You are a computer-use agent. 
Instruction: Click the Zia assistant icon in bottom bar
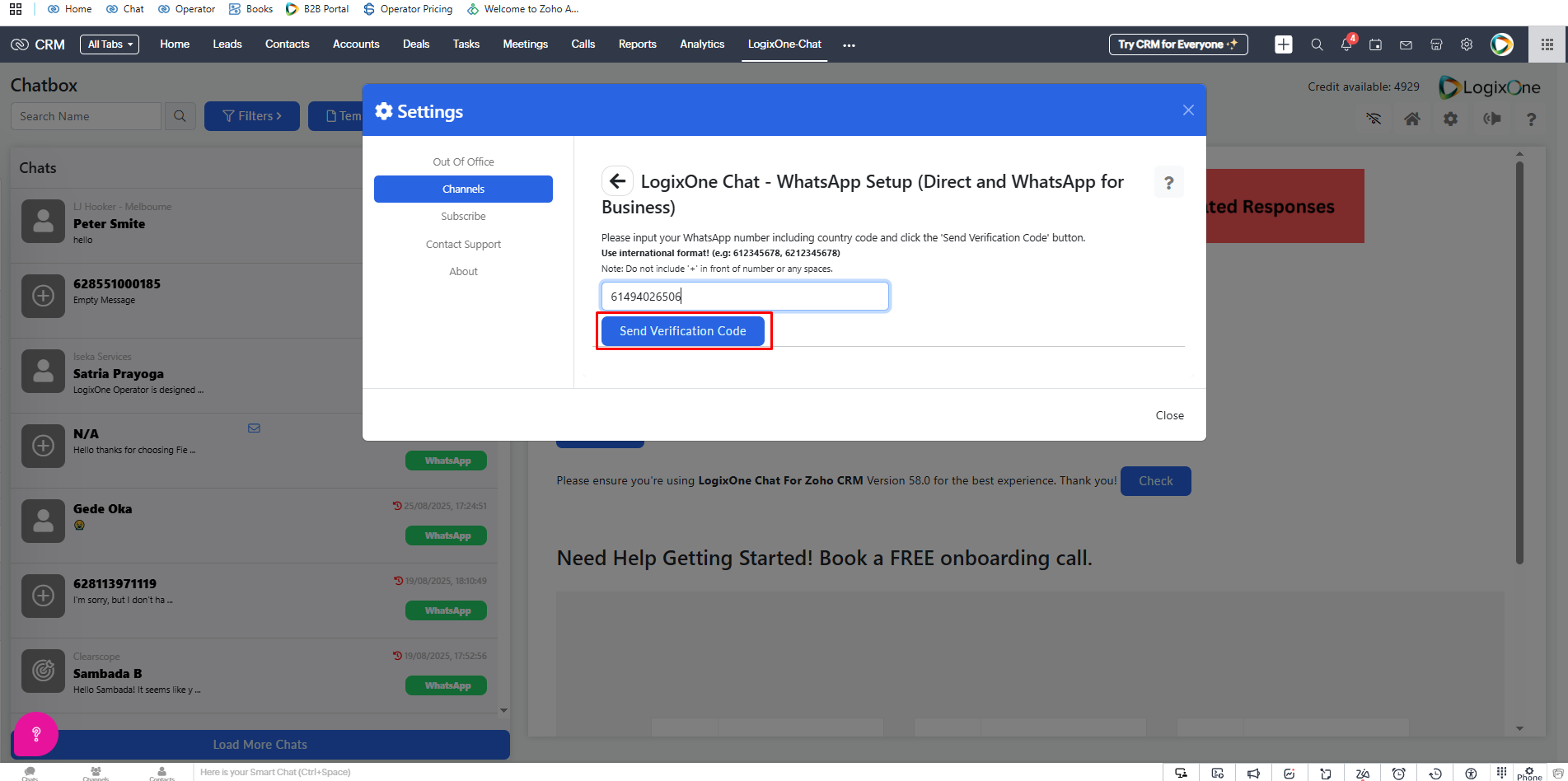(1362, 773)
